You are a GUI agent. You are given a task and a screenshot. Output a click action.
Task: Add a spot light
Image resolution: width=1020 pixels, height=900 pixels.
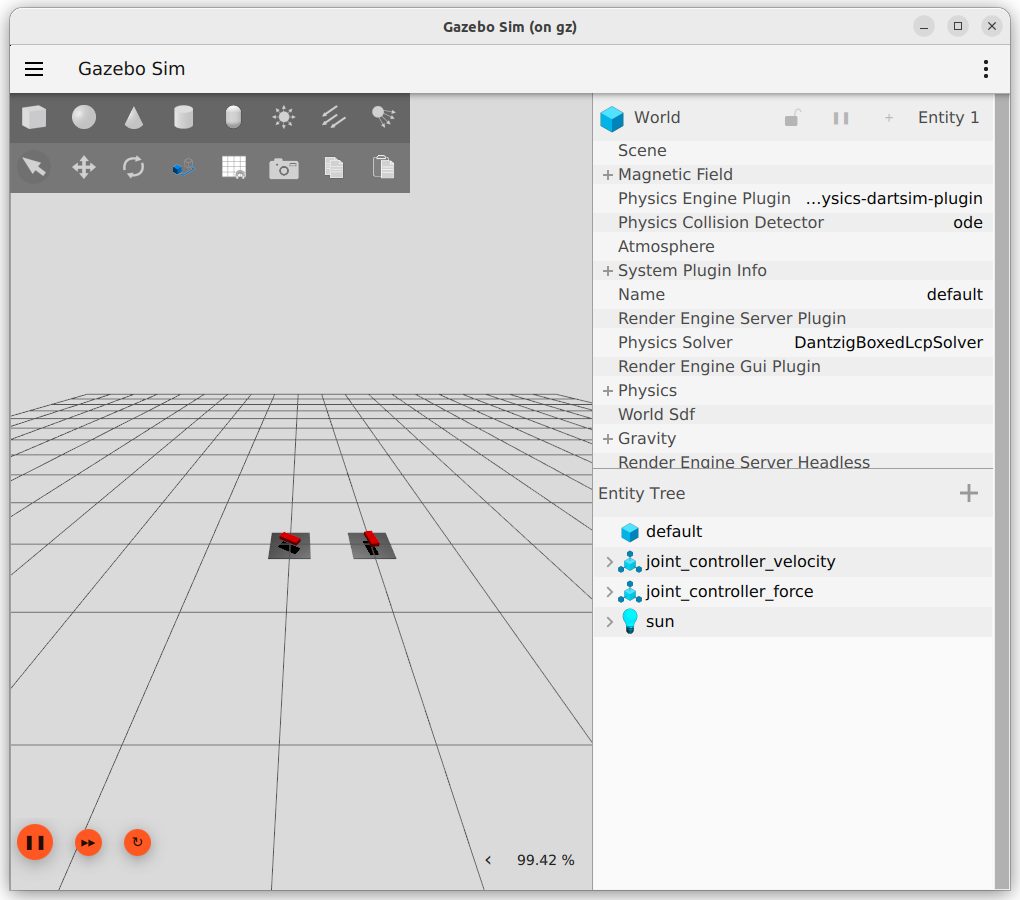click(x=384, y=118)
